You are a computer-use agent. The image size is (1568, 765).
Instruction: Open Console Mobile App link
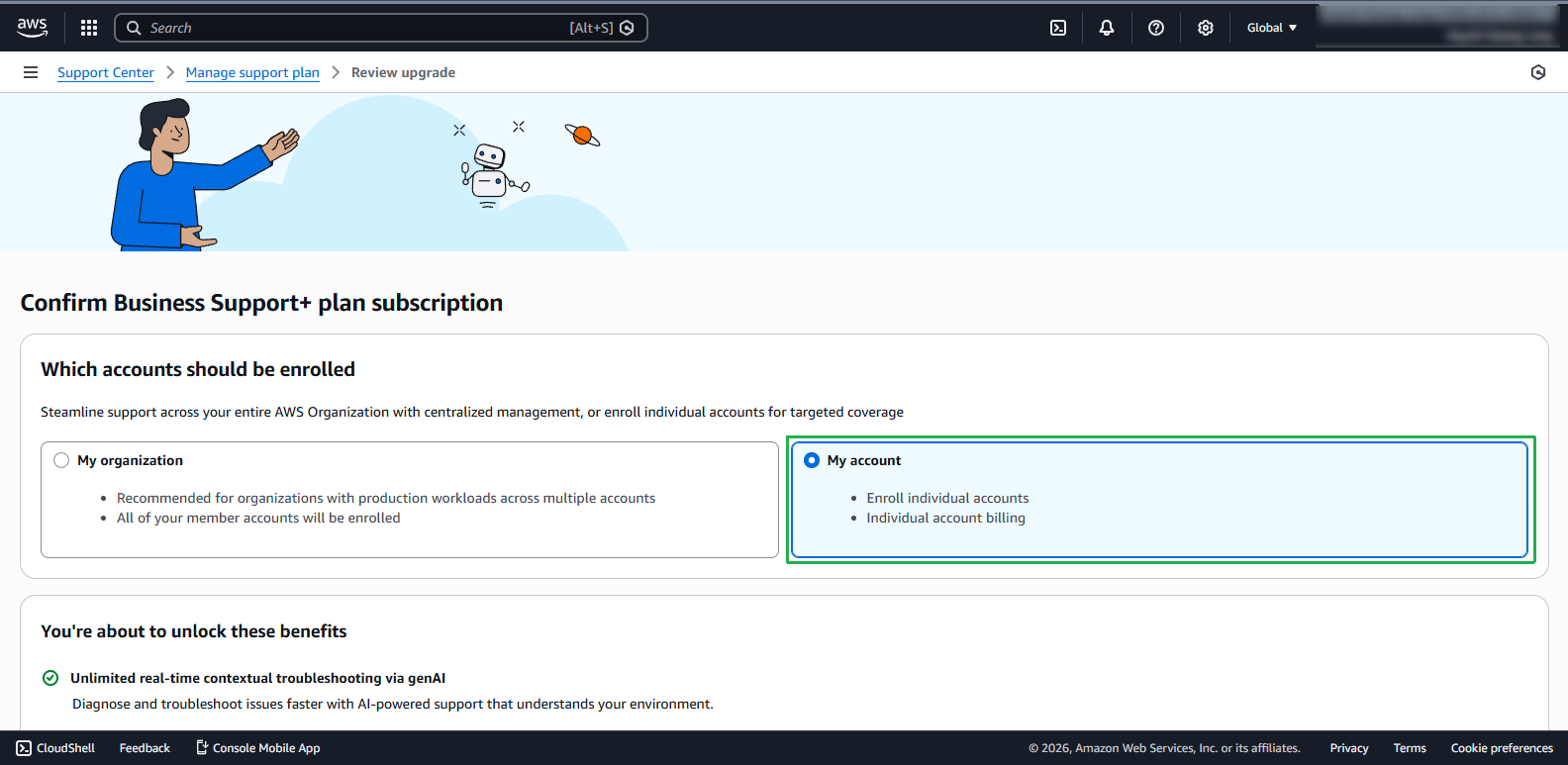(x=257, y=748)
